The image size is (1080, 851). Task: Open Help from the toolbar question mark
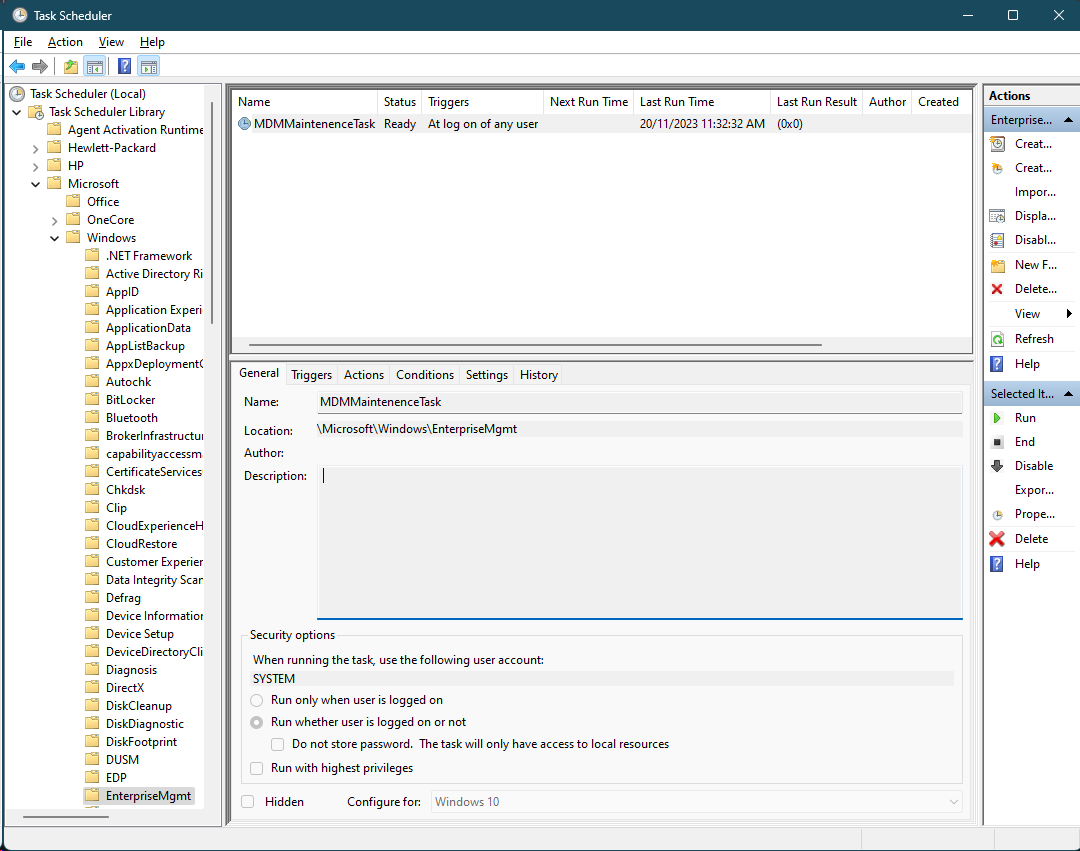click(x=122, y=66)
